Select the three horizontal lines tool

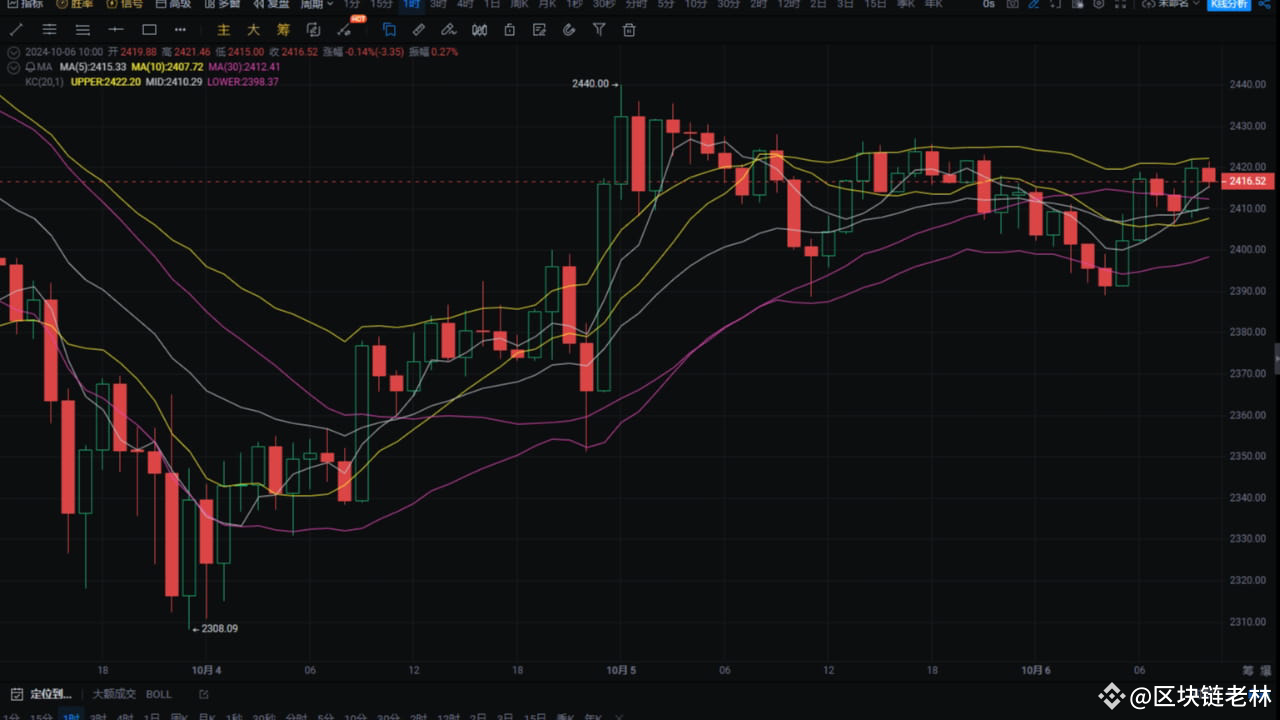[x=83, y=30]
